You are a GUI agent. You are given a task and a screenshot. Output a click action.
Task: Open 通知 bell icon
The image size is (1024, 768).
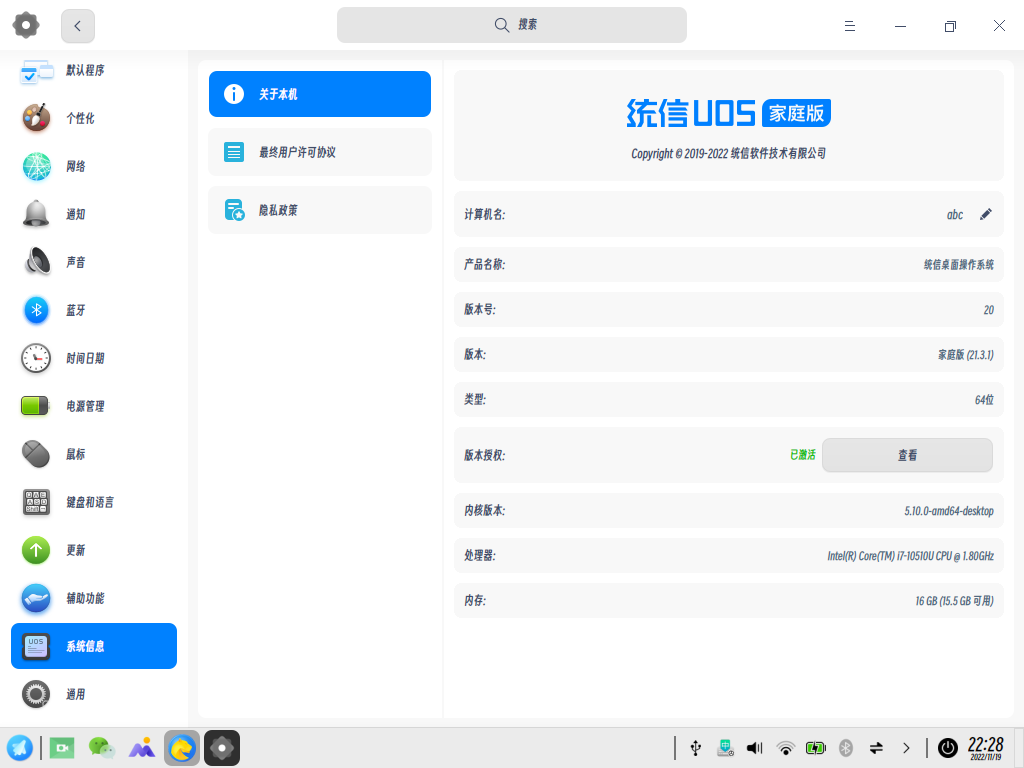[37, 214]
